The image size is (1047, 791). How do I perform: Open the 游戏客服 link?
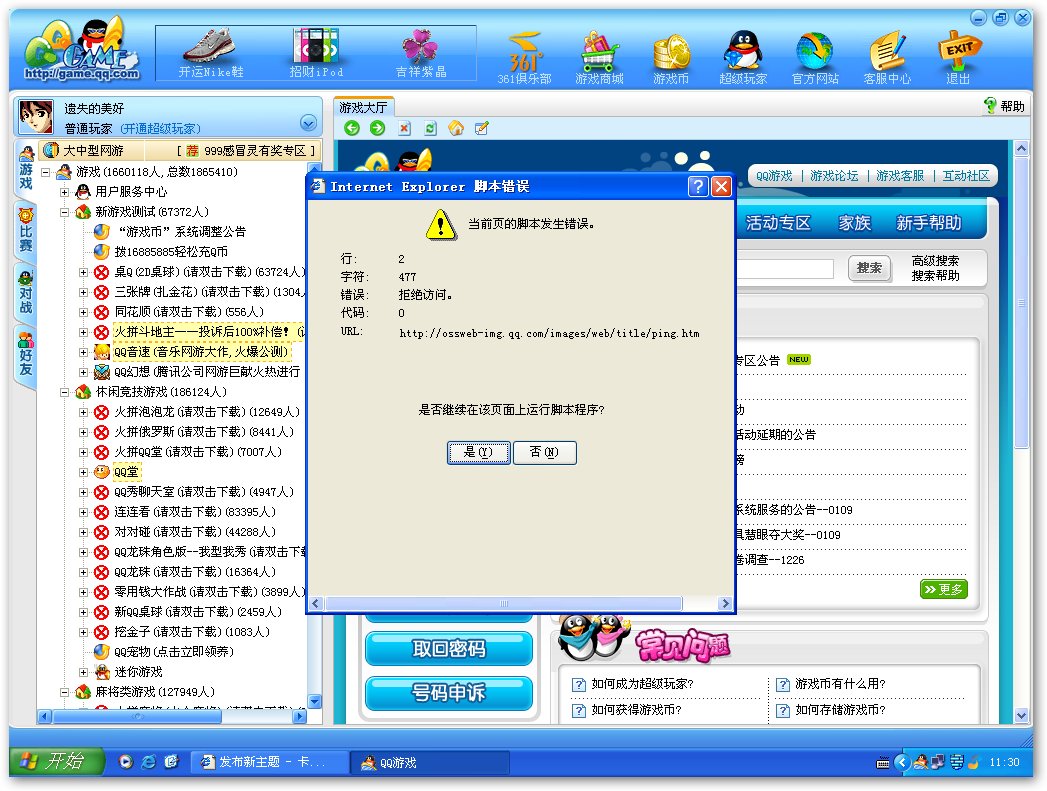coord(900,176)
